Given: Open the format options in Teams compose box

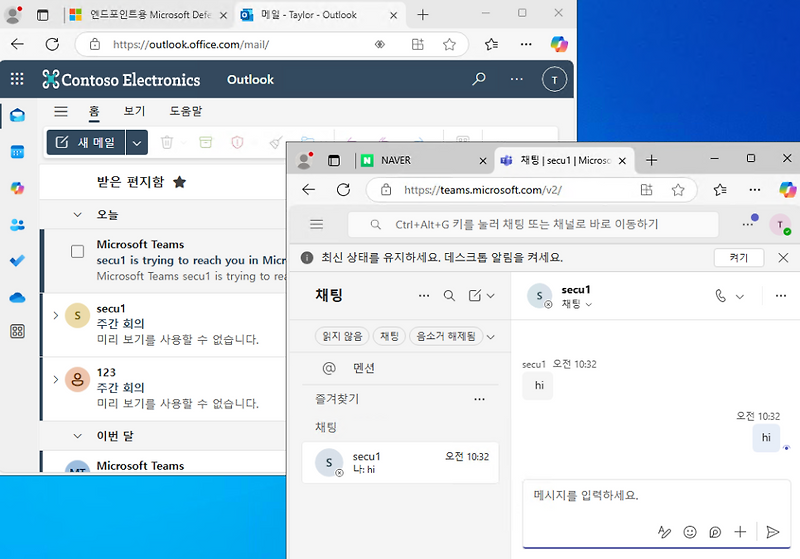Looking at the screenshot, I should point(664,532).
